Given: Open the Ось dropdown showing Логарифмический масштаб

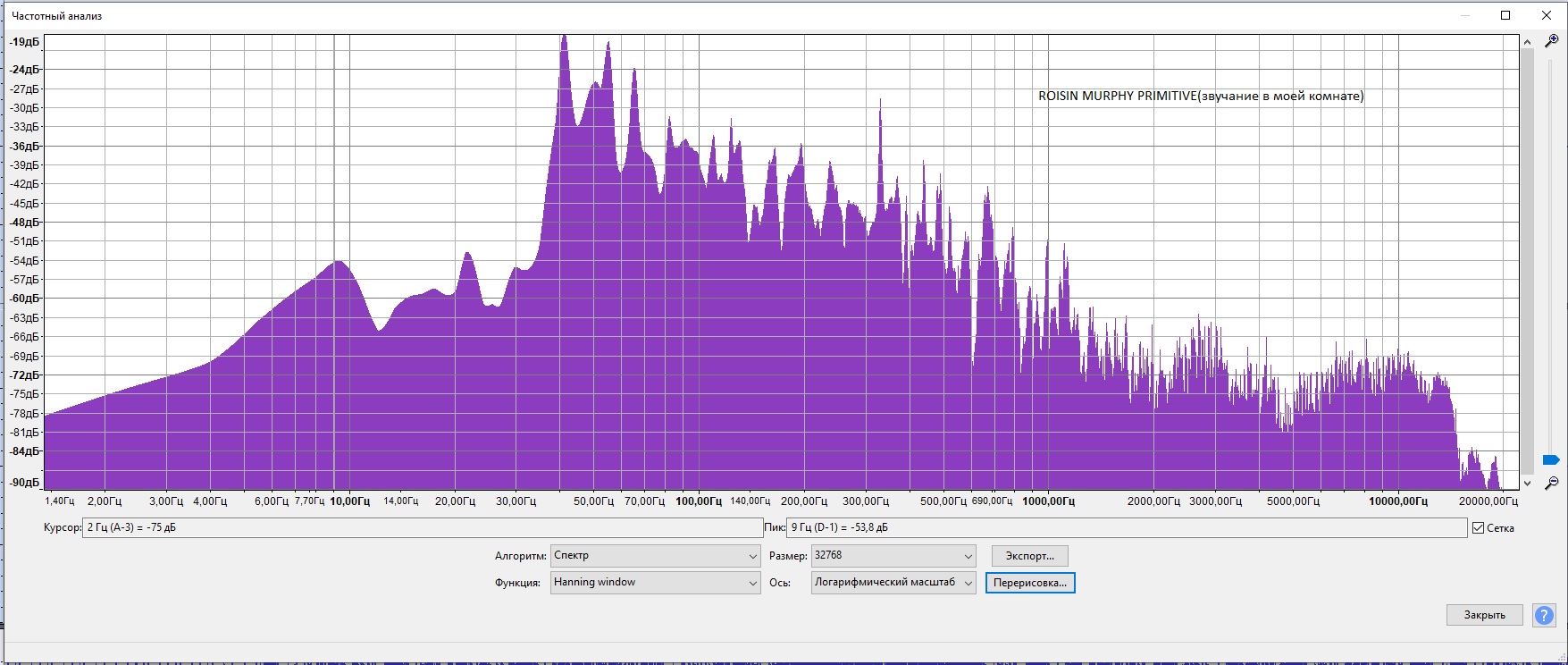Looking at the screenshot, I should point(893,583).
